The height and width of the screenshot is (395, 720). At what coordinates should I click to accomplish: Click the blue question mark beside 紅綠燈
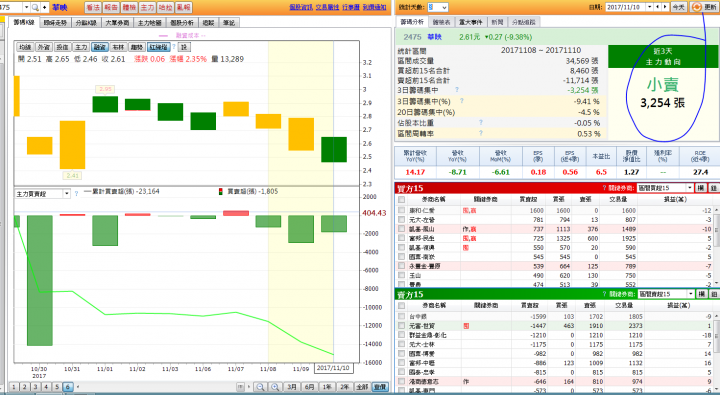click(x=174, y=47)
